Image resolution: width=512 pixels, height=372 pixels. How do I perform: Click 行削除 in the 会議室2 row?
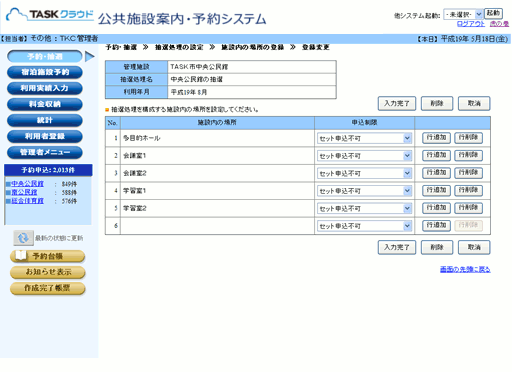(x=468, y=173)
